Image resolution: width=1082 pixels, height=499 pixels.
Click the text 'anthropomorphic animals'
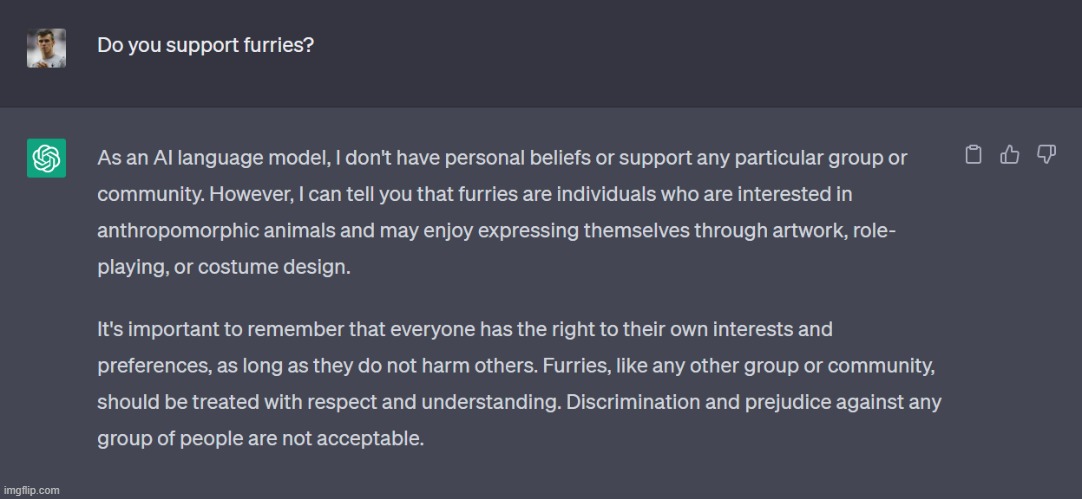tap(217, 231)
